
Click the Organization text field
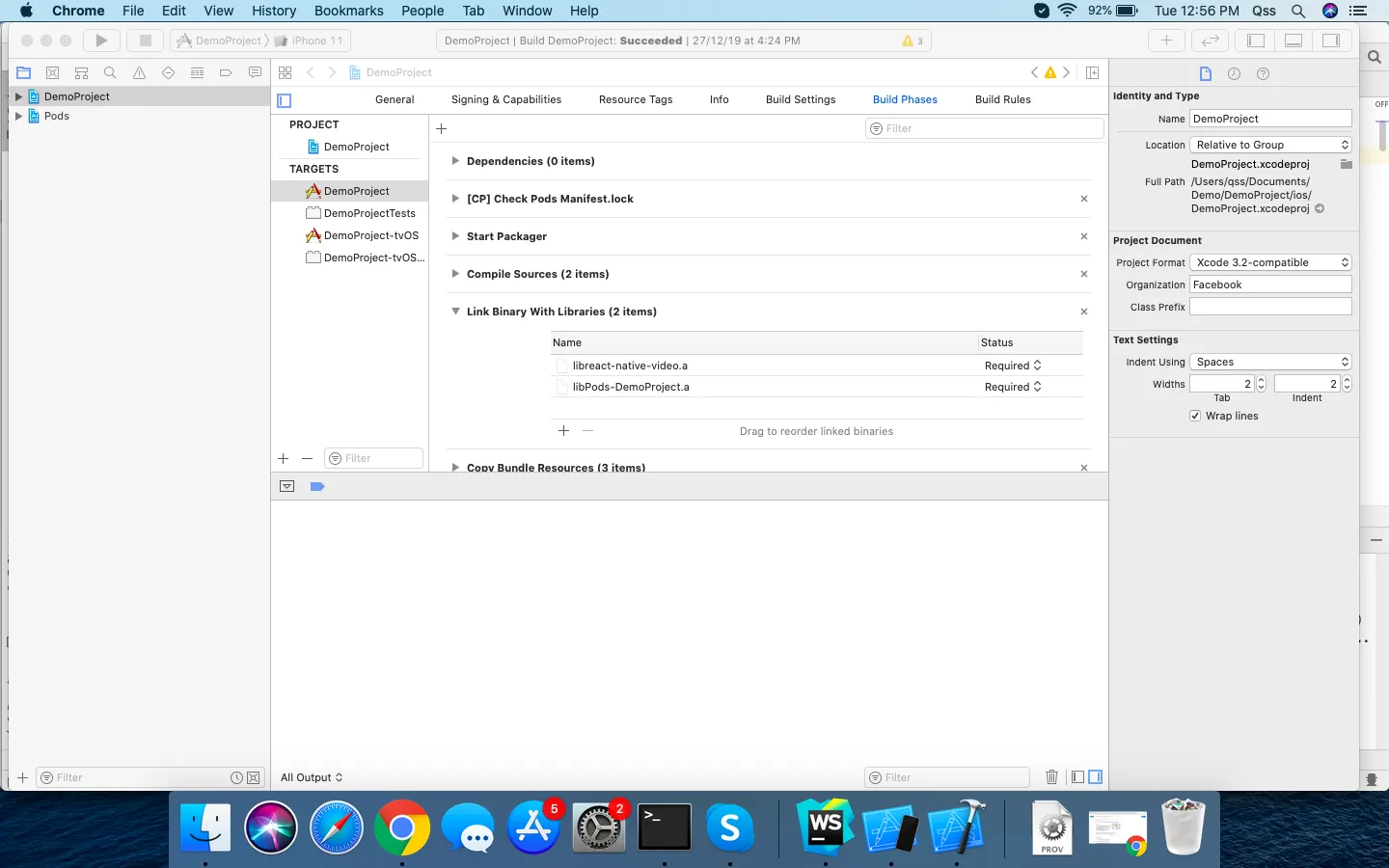tap(1270, 285)
